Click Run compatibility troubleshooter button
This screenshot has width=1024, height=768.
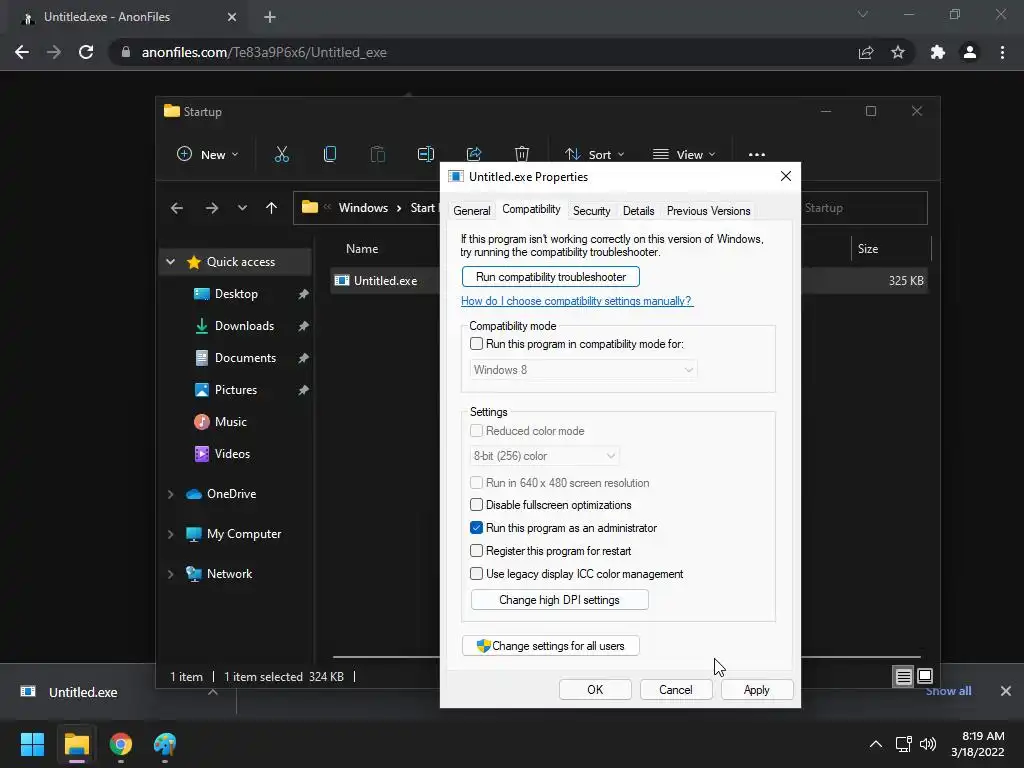(x=551, y=277)
